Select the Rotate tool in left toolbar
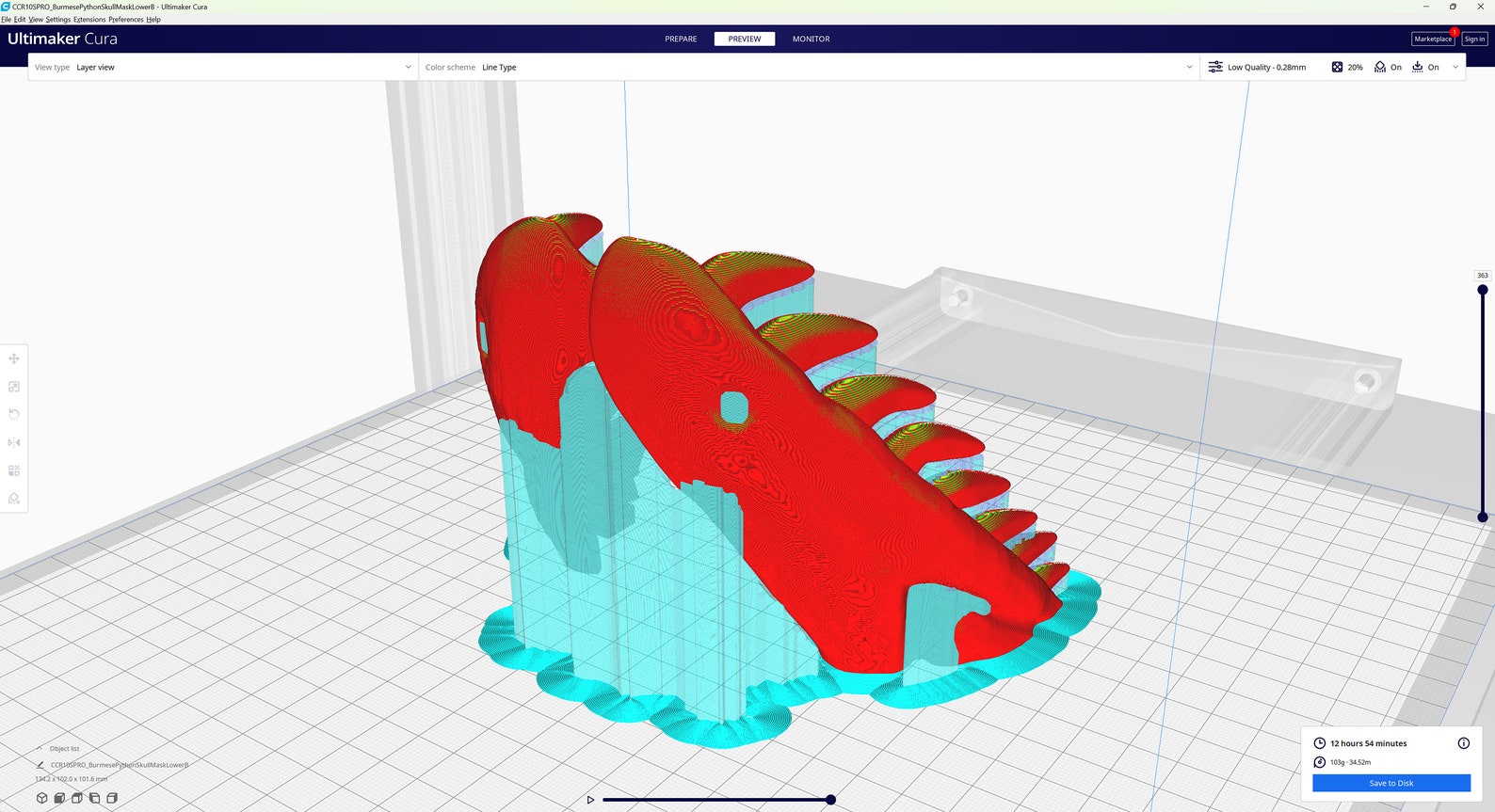The height and width of the screenshot is (812, 1495). pos(14,414)
